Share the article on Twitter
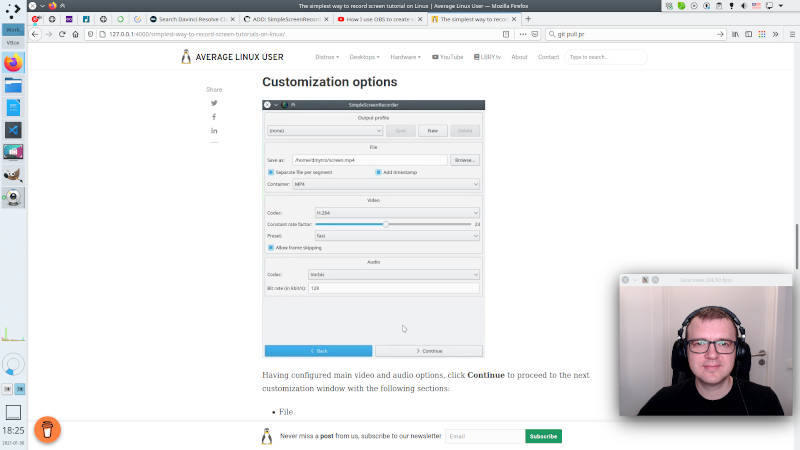The width and height of the screenshot is (800, 450). pyautogui.click(x=214, y=103)
